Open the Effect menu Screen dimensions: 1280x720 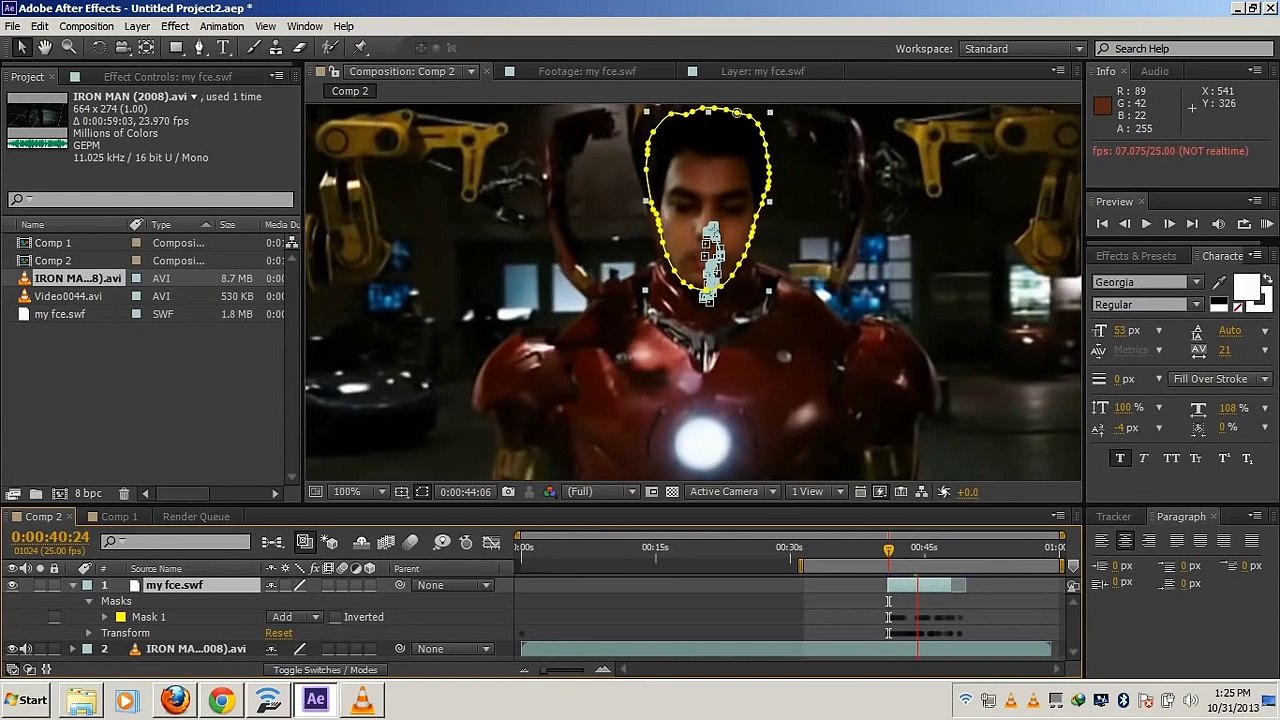[x=175, y=26]
